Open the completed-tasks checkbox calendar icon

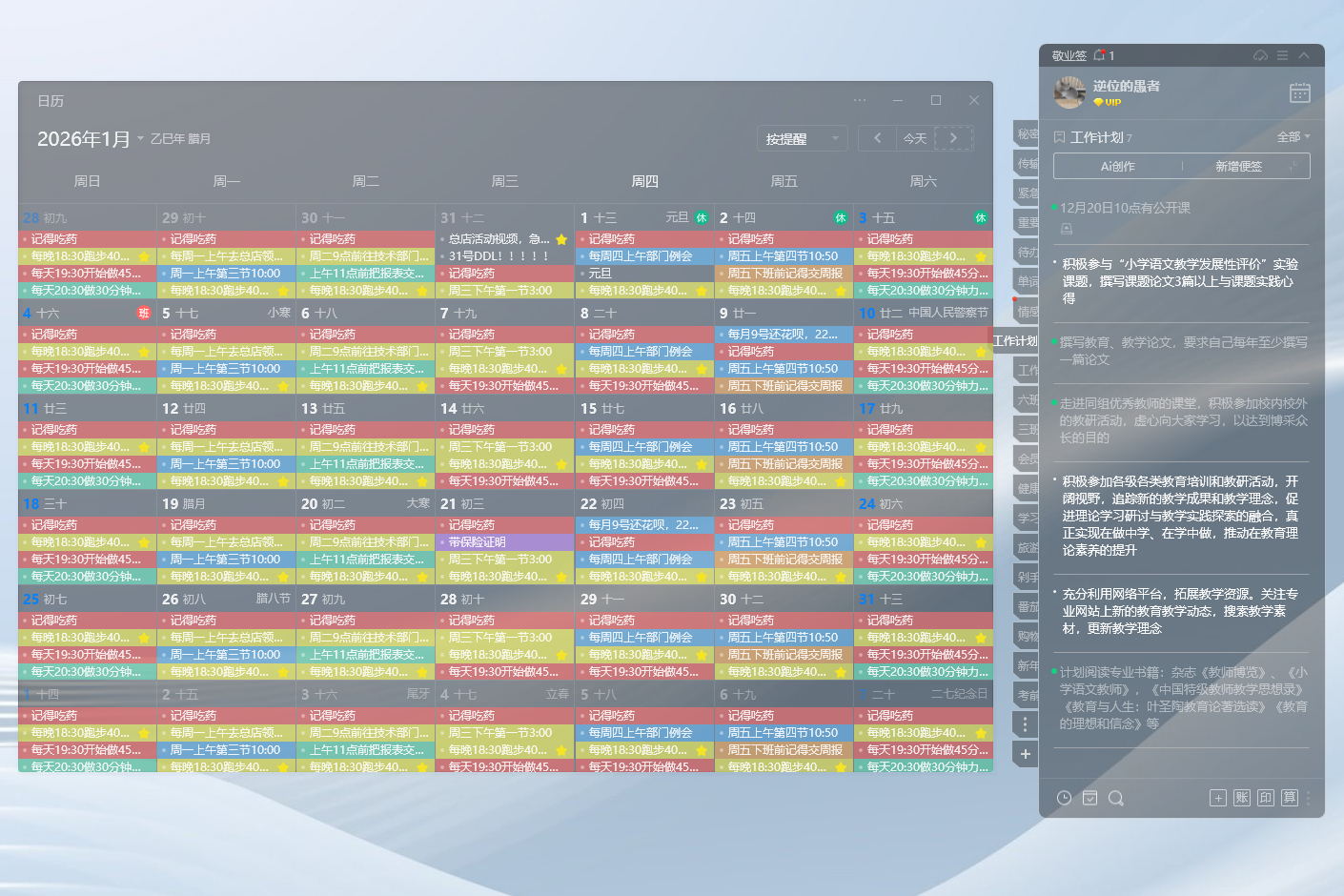point(1089,798)
